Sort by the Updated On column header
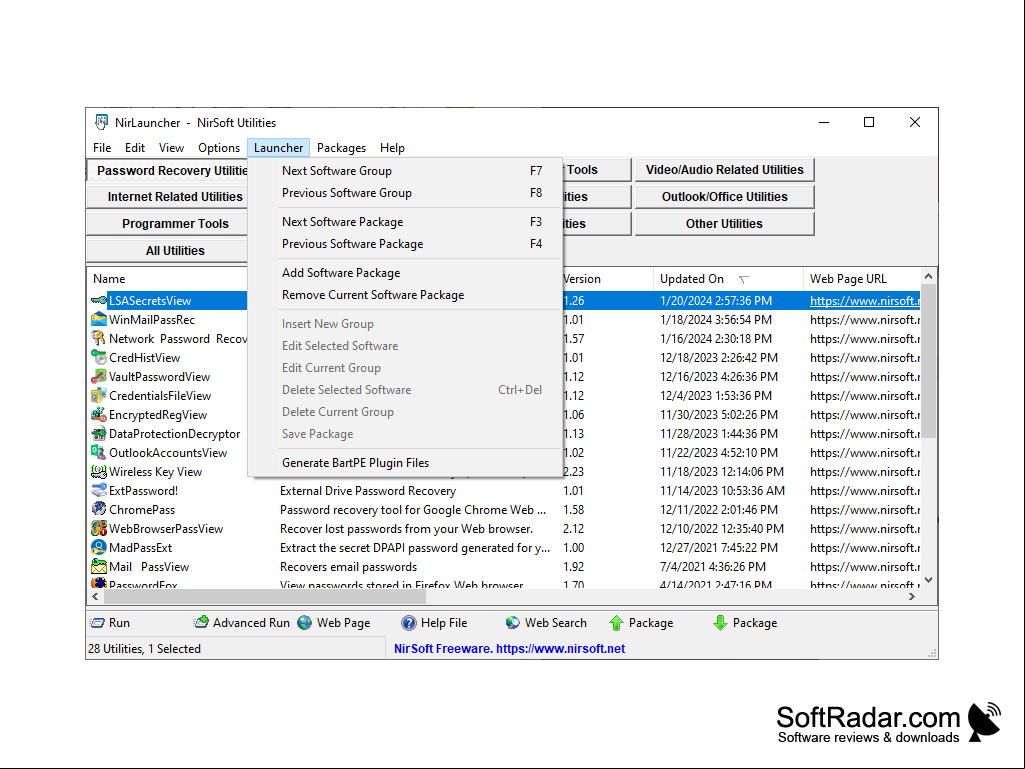The height and width of the screenshot is (769, 1025). pyautogui.click(x=728, y=279)
